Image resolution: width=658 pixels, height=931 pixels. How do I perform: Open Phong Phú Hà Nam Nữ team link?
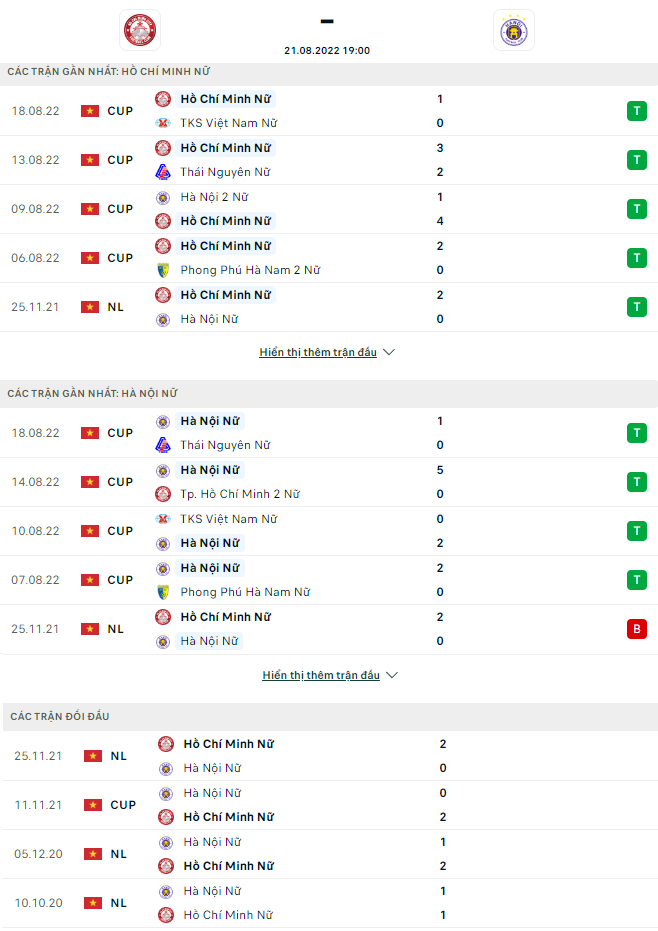click(x=245, y=592)
